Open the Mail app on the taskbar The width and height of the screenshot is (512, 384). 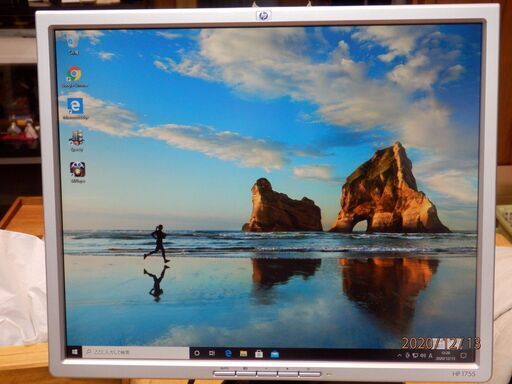(275, 354)
